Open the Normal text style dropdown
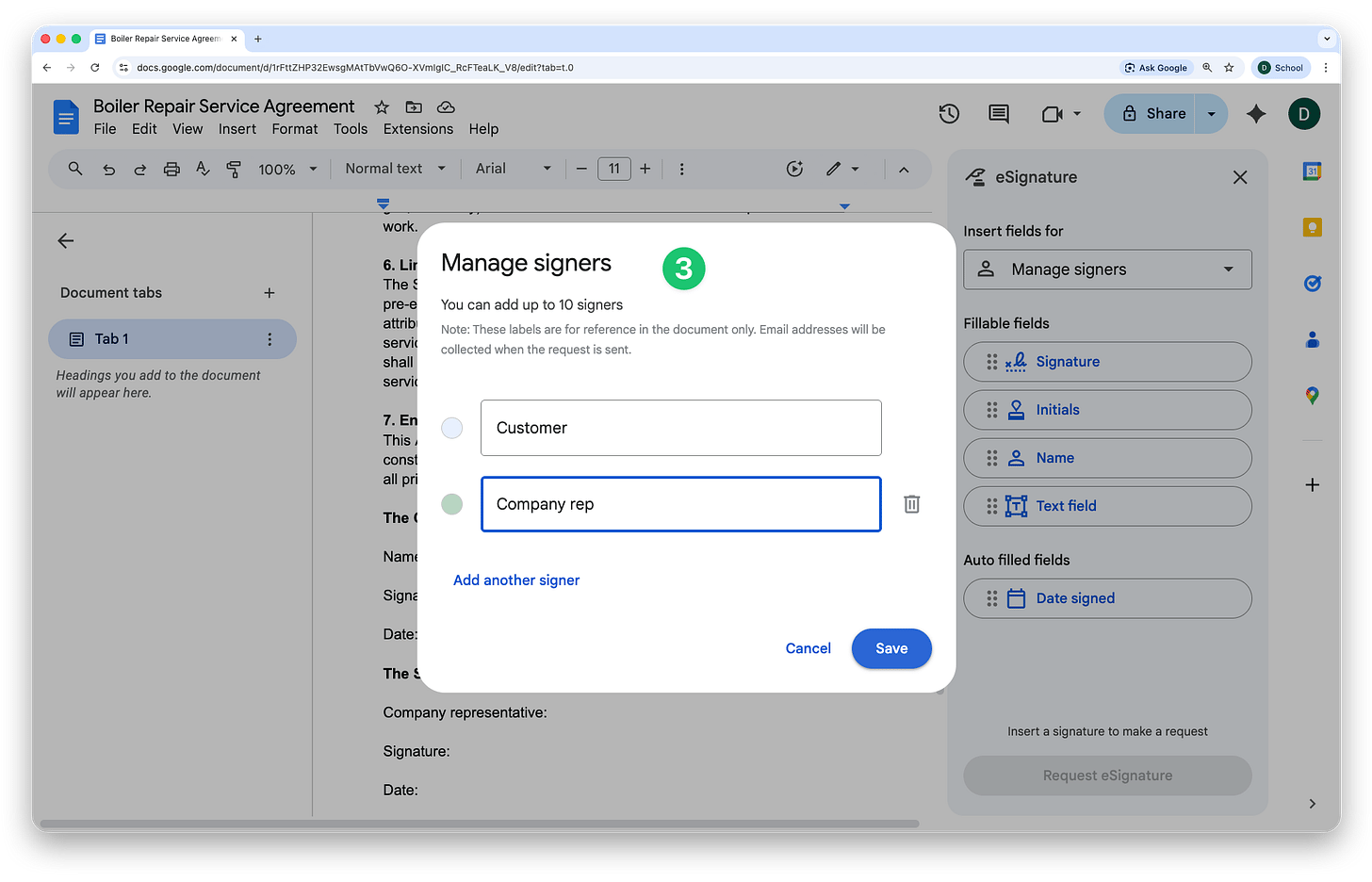This screenshot has height=882, width=1372. [395, 169]
